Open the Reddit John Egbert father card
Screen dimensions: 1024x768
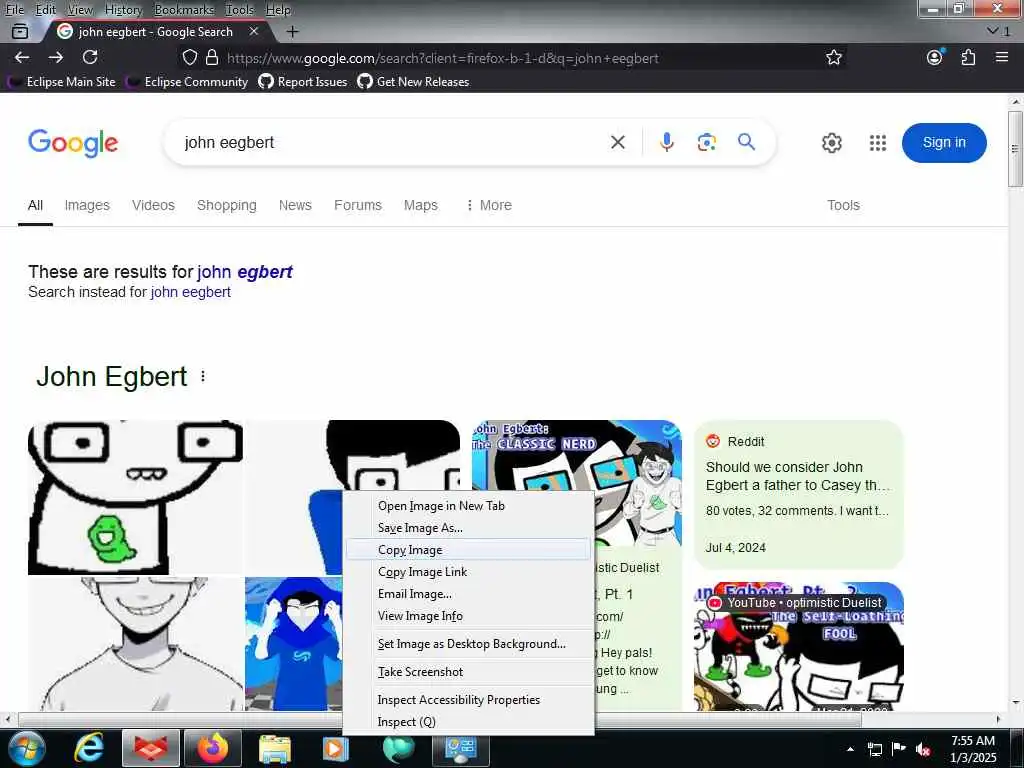pos(799,494)
